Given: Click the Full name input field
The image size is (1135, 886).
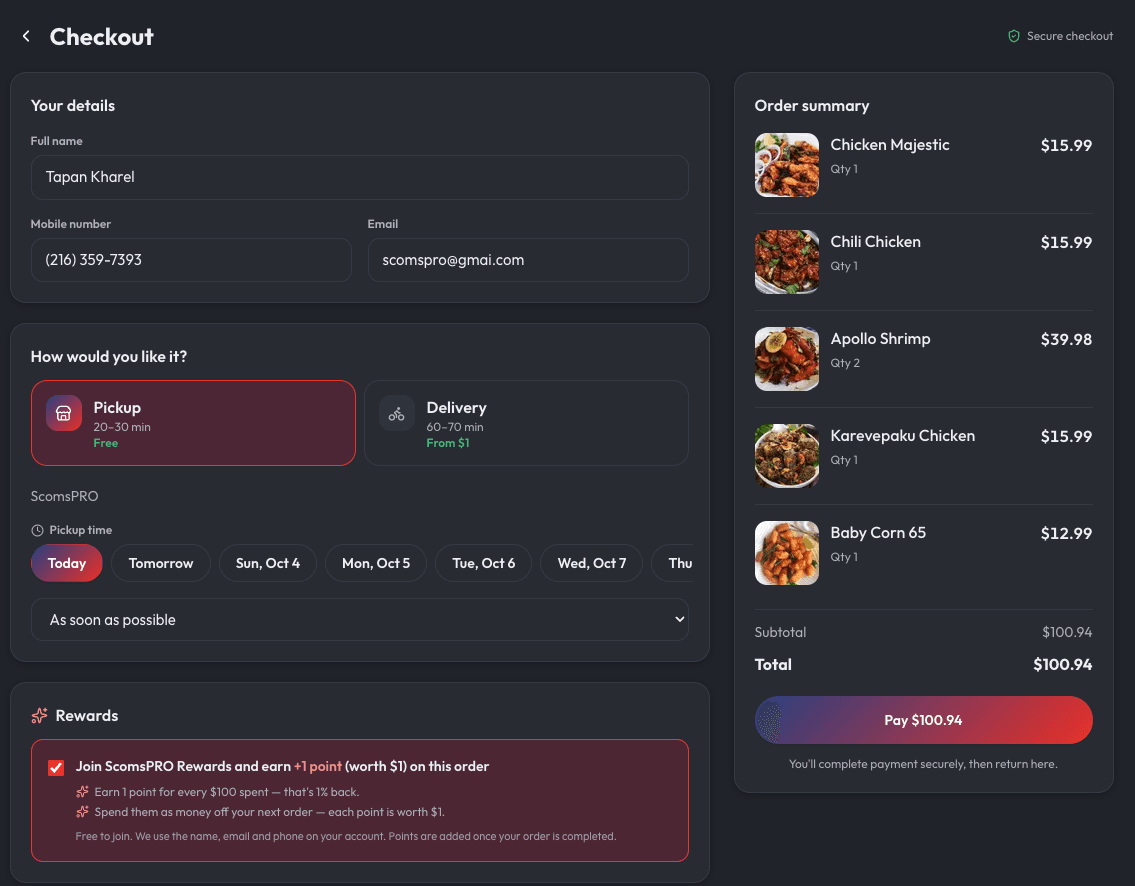Looking at the screenshot, I should [x=360, y=177].
